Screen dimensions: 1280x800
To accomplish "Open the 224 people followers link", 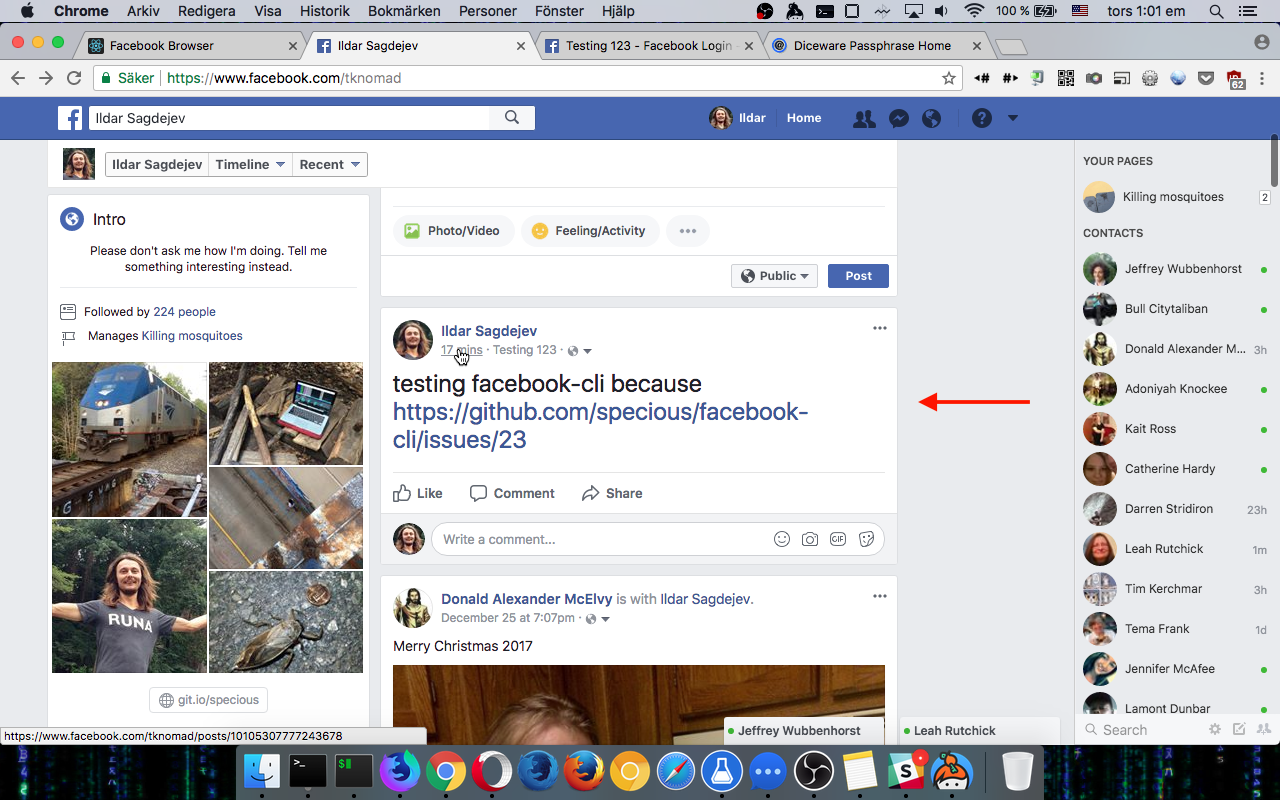I will click(x=184, y=312).
